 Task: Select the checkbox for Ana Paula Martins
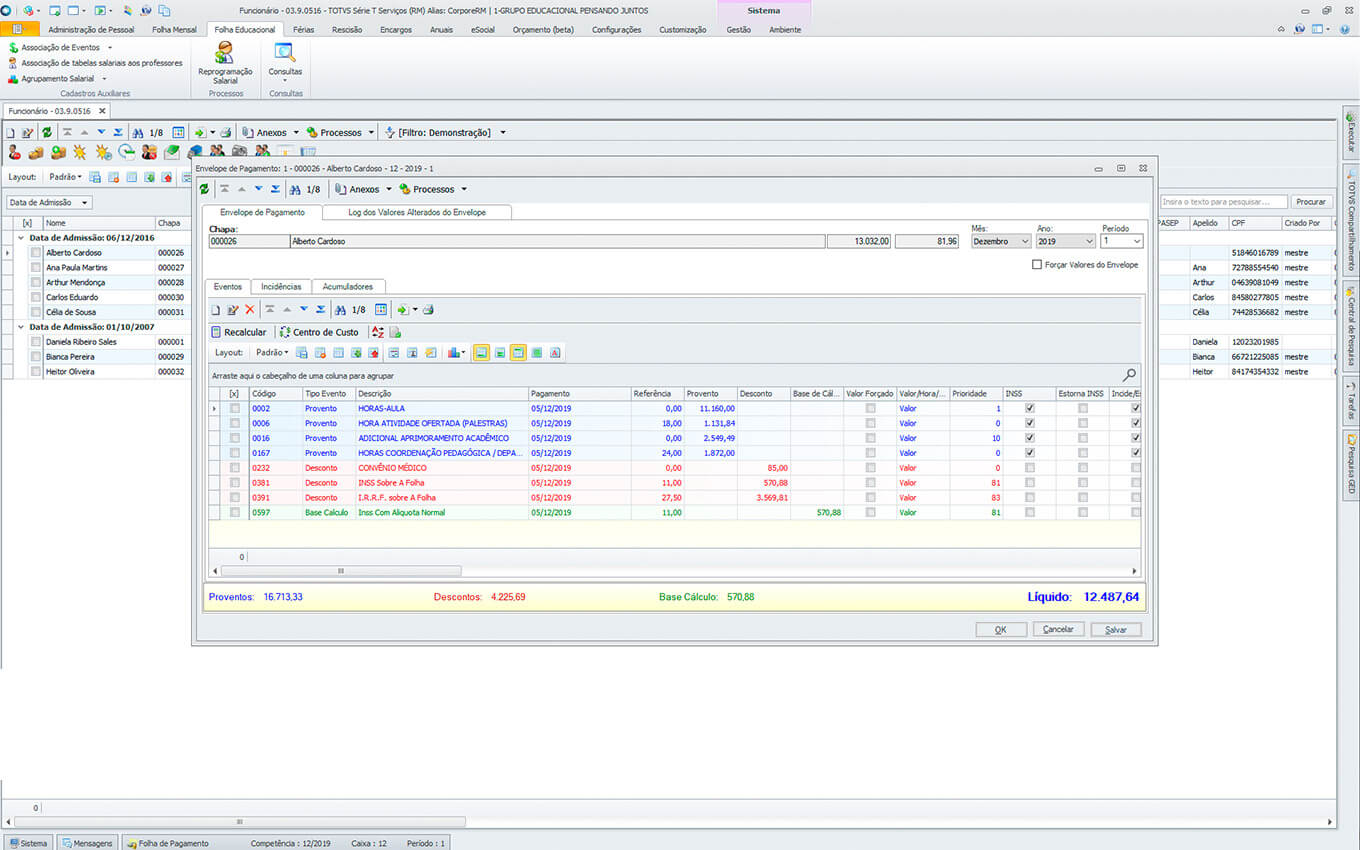(x=36, y=268)
